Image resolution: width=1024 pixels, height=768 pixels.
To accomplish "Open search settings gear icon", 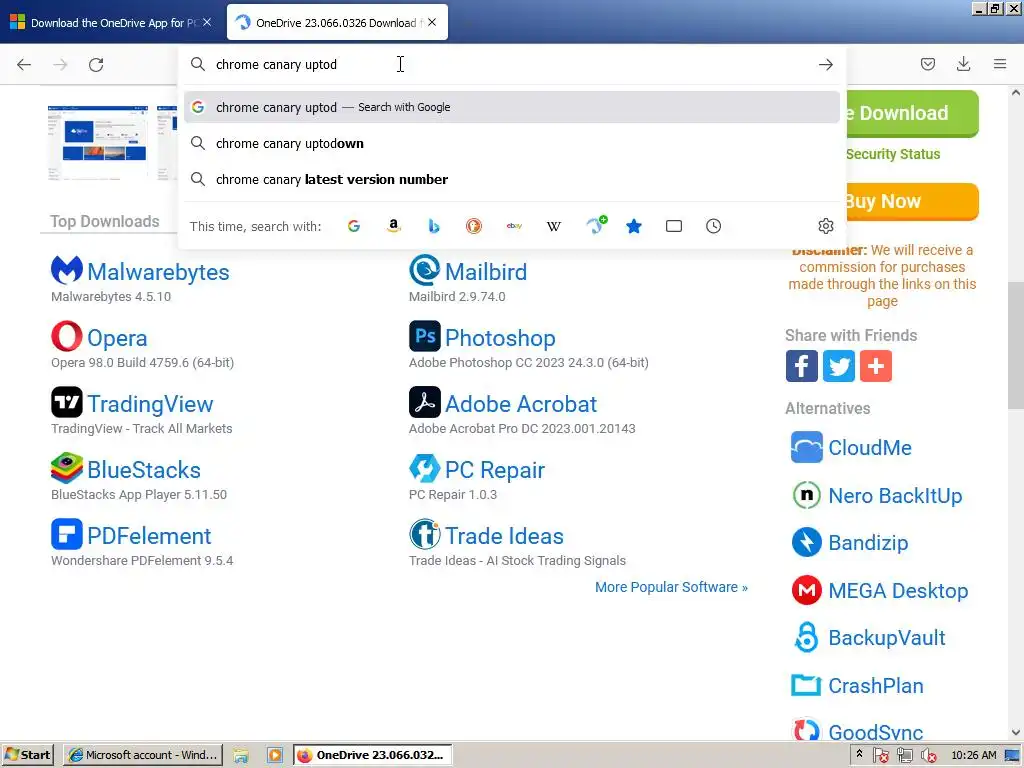I will [825, 226].
